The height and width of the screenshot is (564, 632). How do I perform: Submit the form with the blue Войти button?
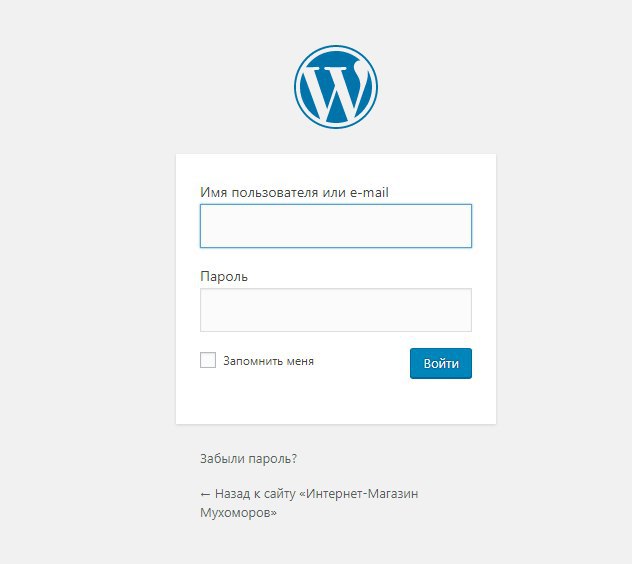[441, 363]
